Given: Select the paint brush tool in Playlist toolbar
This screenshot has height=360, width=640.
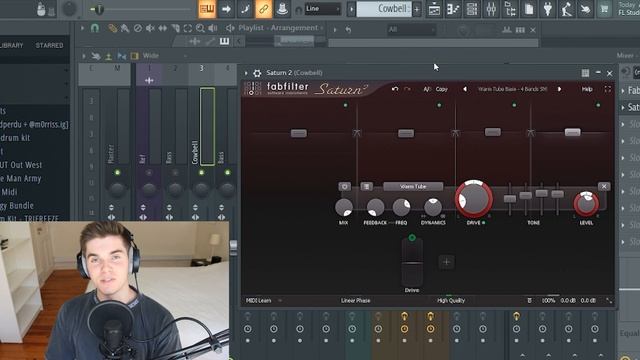Looking at the screenshot, I should pyautogui.click(x=124, y=28).
